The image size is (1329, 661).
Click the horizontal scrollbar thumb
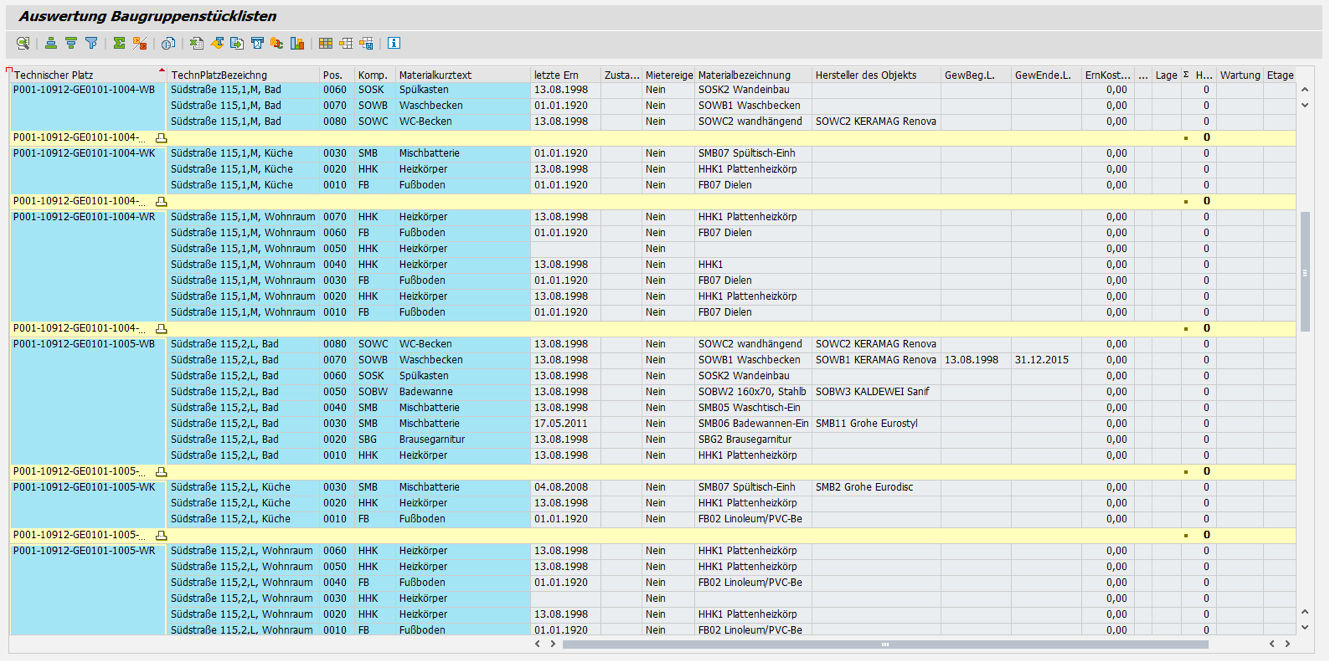click(x=884, y=644)
